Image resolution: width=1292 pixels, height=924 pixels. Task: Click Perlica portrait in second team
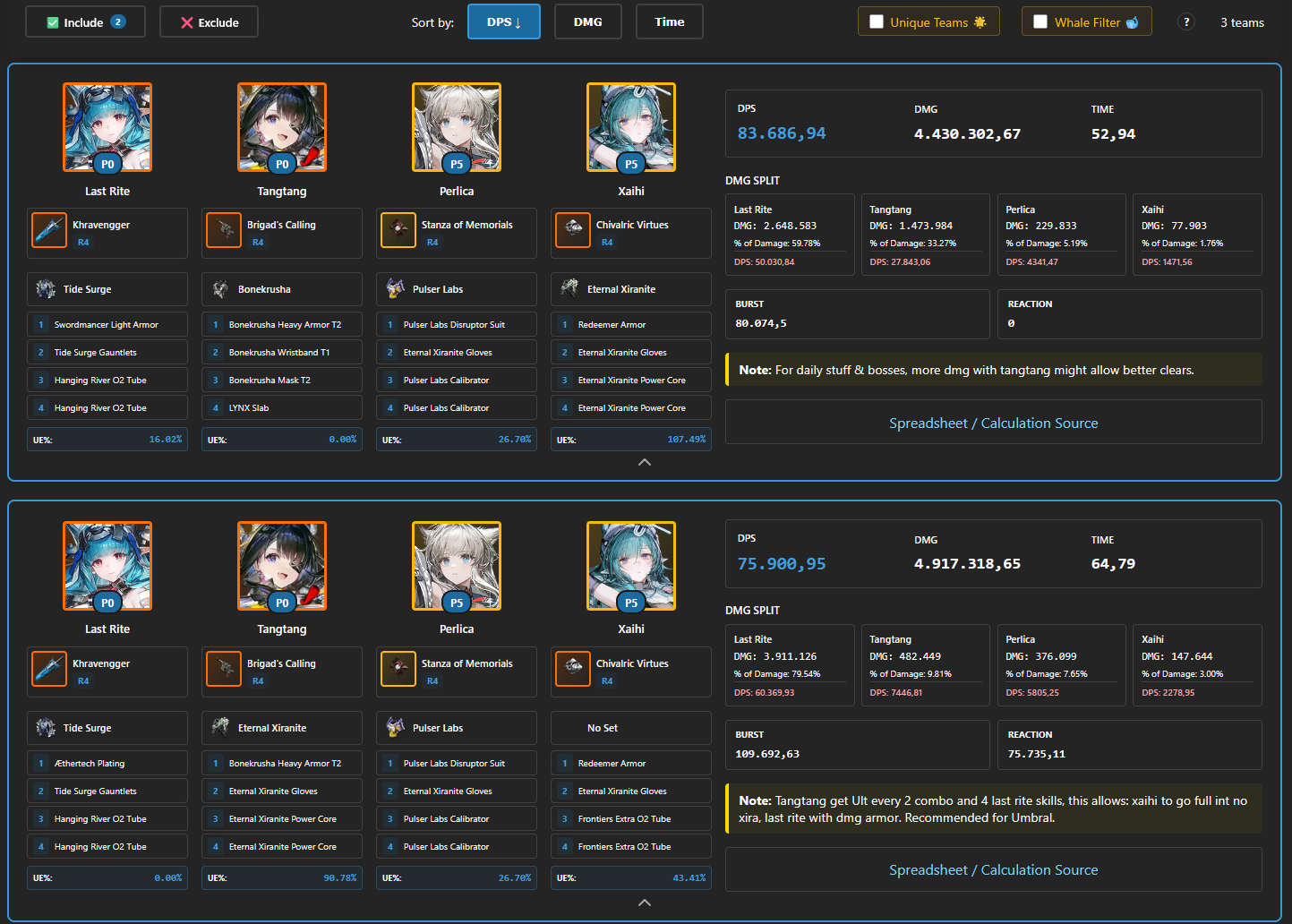[457, 566]
